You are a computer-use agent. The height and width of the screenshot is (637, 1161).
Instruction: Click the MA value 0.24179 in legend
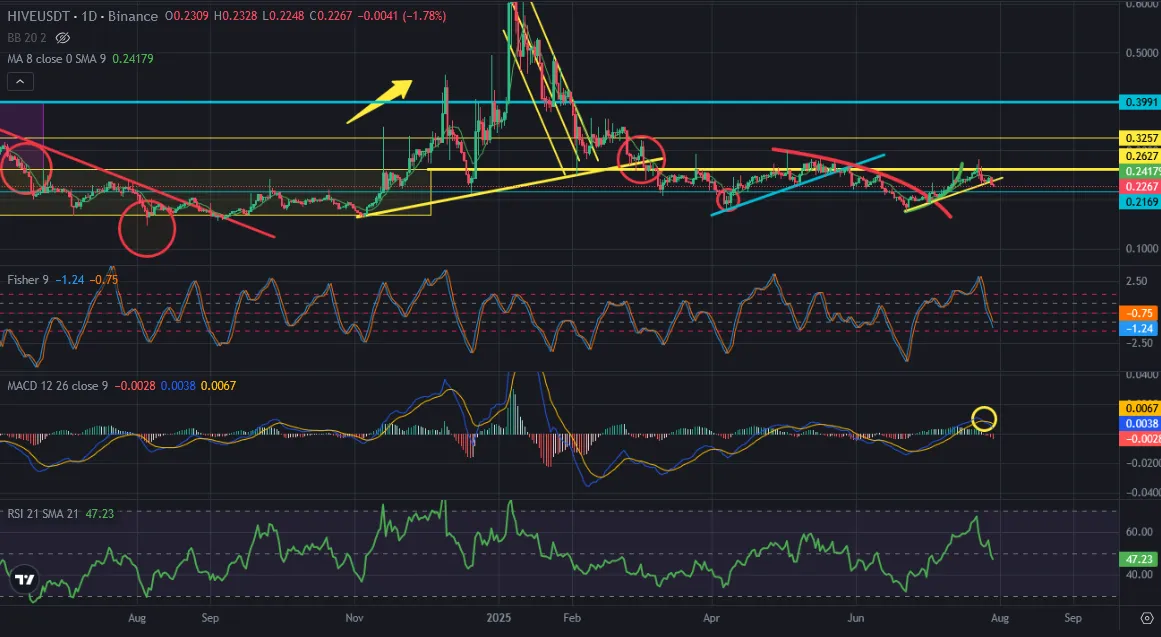pos(133,59)
